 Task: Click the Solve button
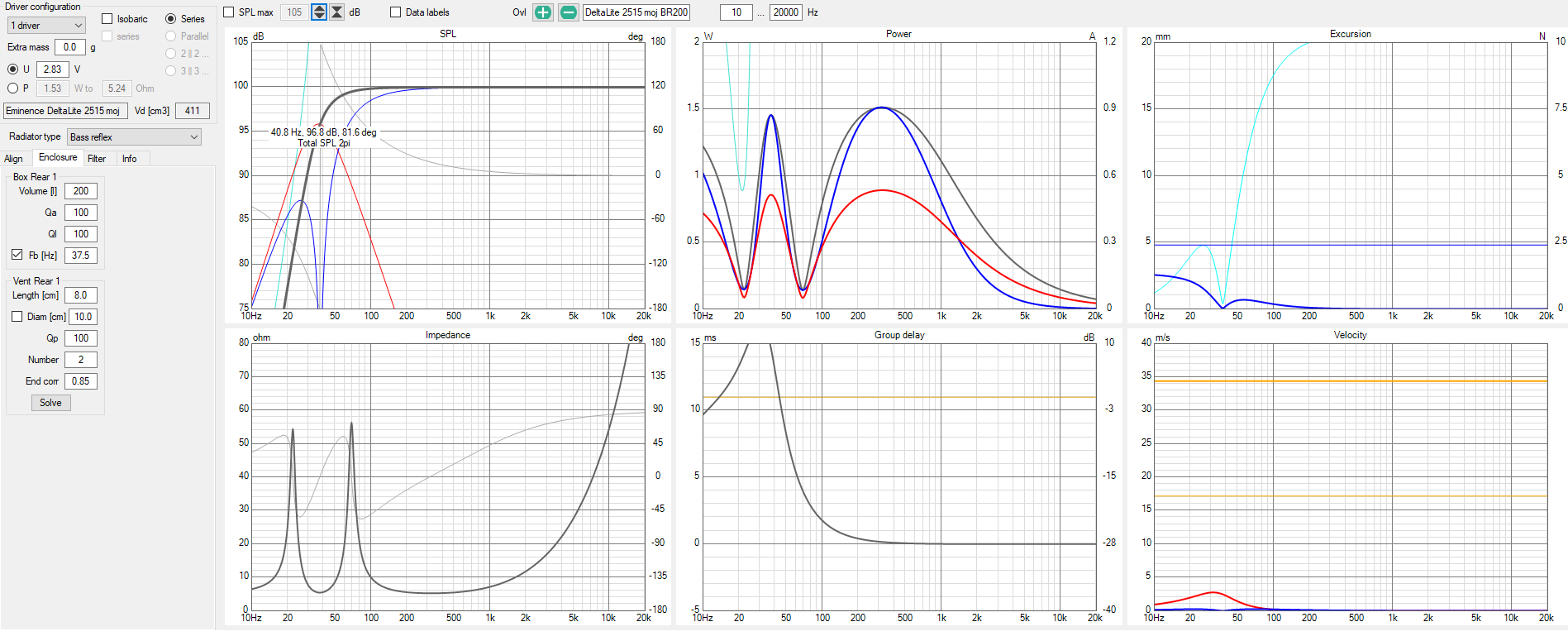tap(51, 403)
